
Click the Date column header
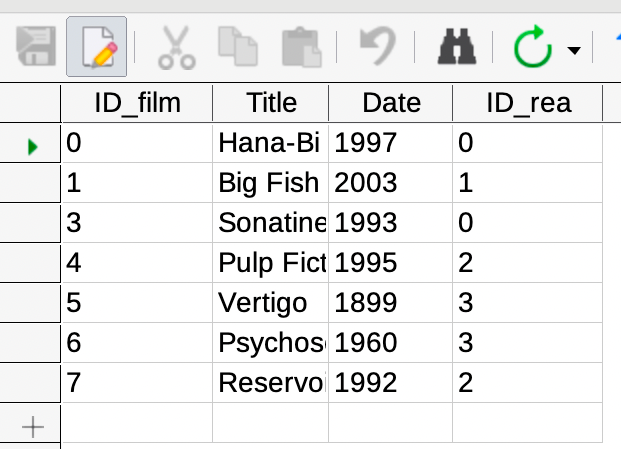(x=391, y=103)
